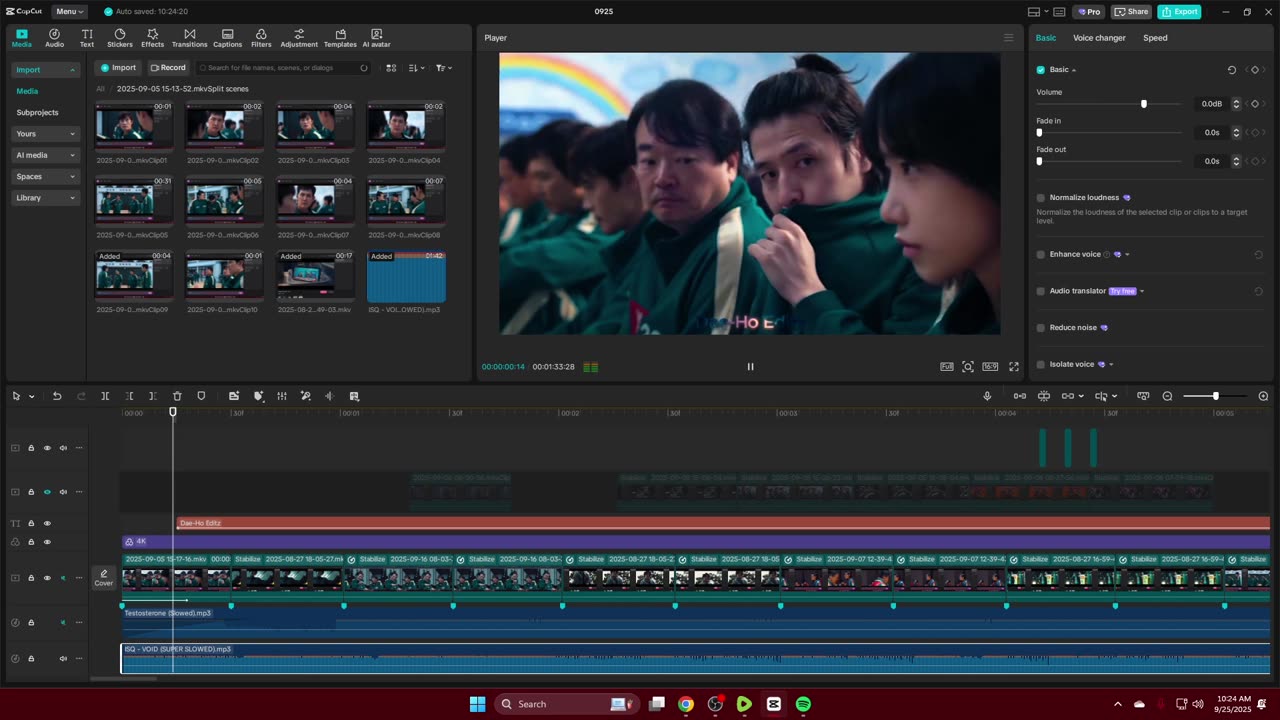The height and width of the screenshot is (720, 1280).
Task: Click the Fade in slider handle
Action: pyautogui.click(x=1040, y=133)
